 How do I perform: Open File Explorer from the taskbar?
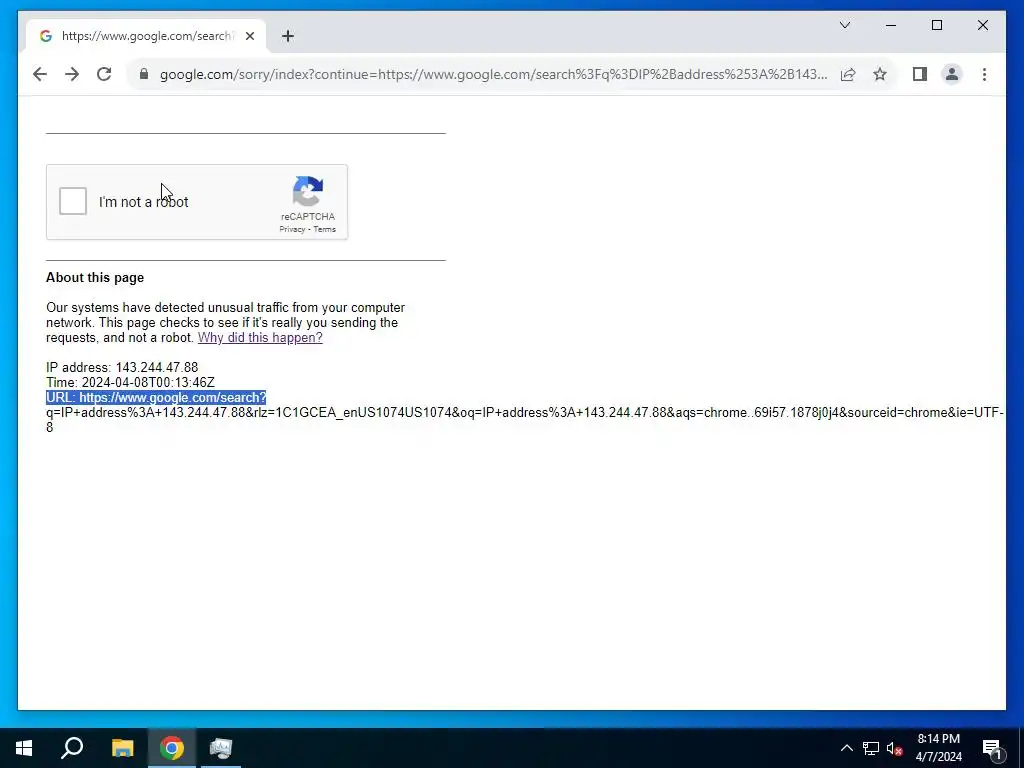click(x=122, y=748)
